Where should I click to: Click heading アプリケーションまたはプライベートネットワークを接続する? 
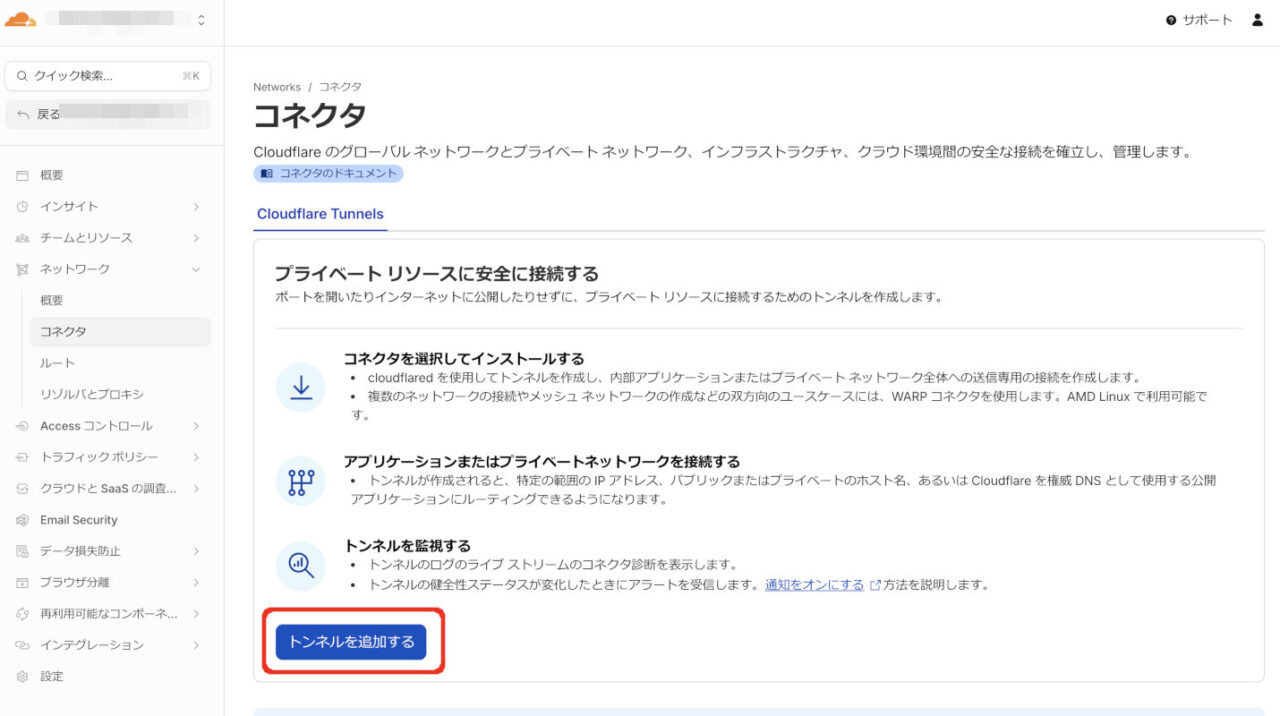542,461
